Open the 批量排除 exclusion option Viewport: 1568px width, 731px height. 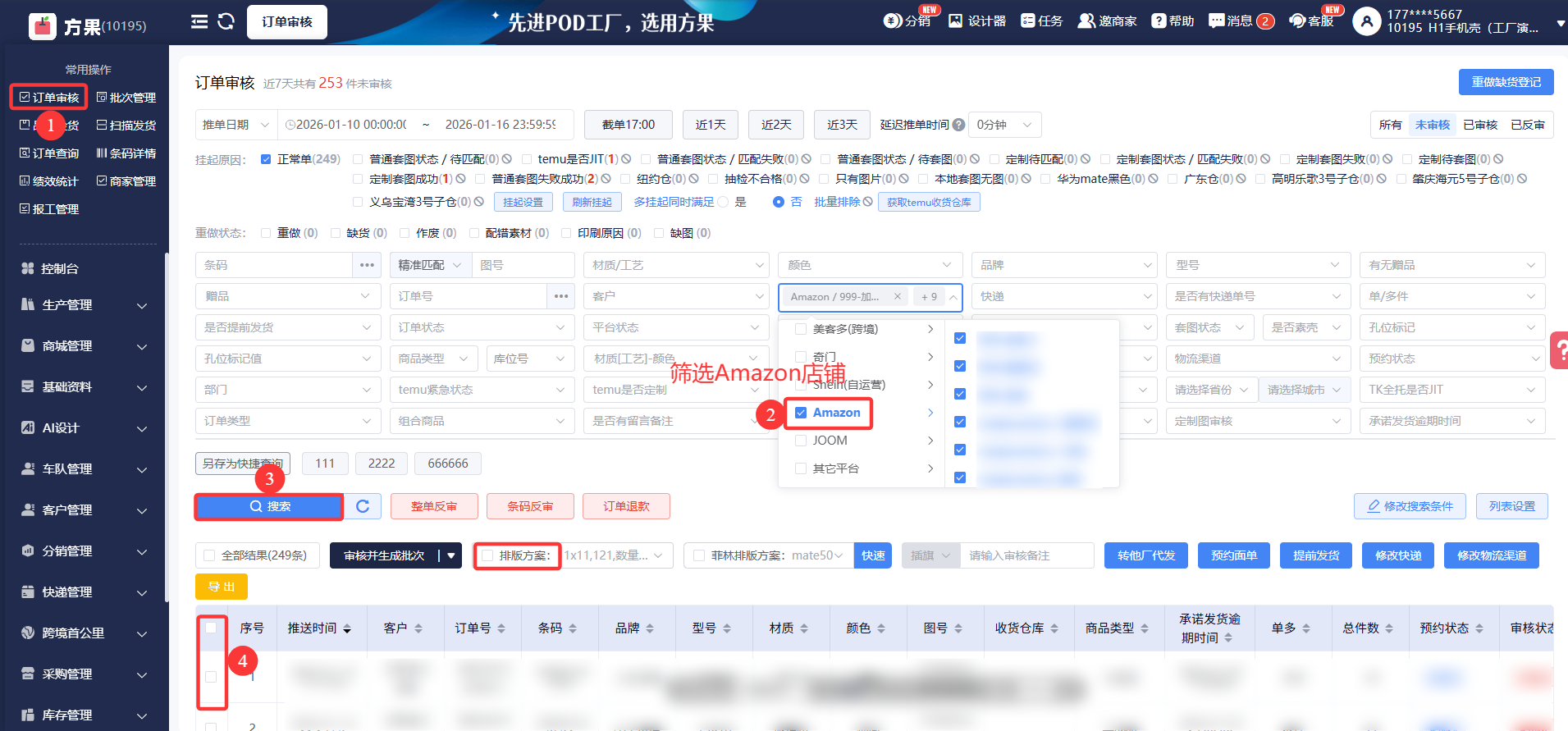(843, 202)
